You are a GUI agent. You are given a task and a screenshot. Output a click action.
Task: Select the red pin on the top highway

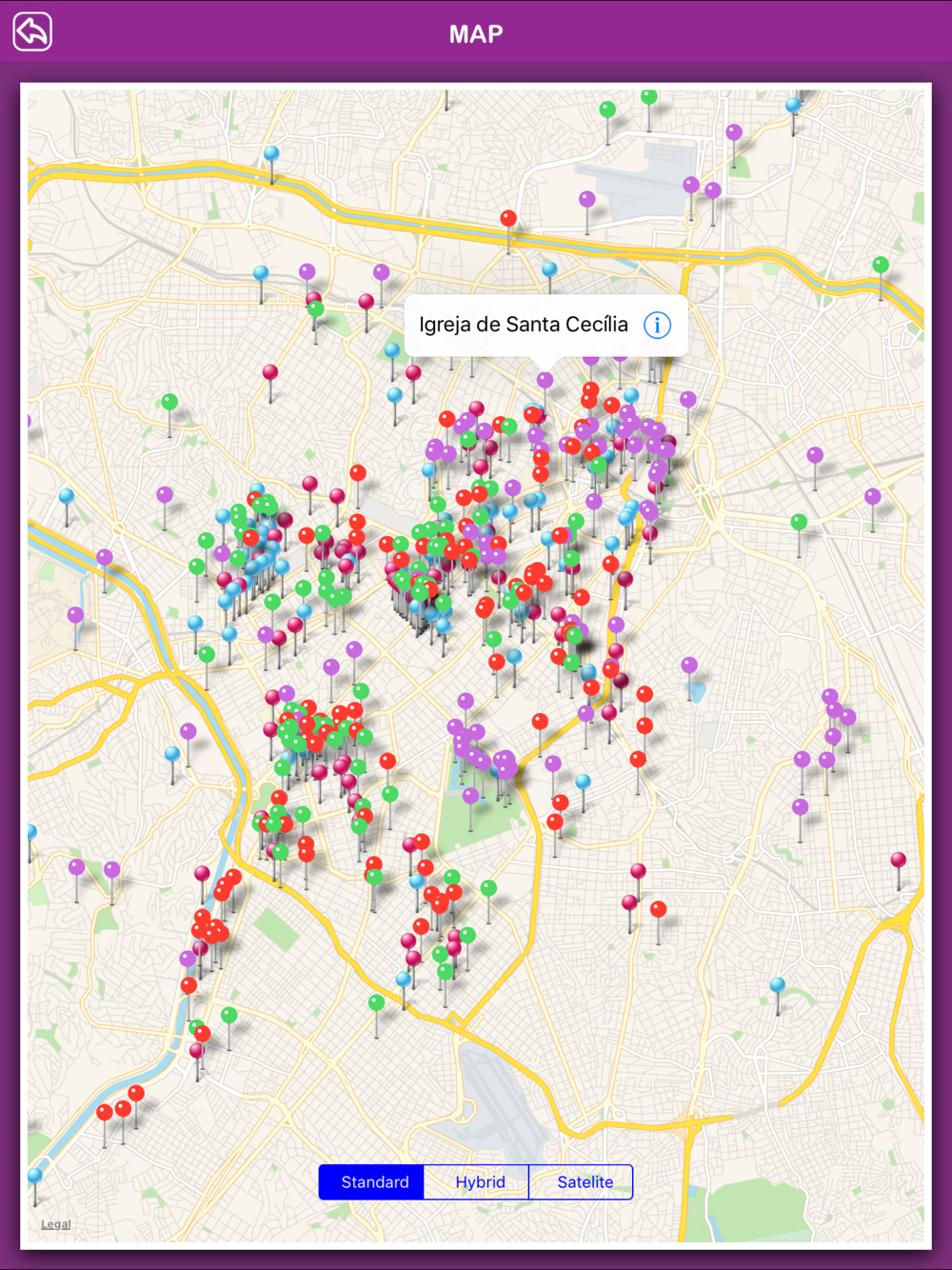tap(508, 220)
